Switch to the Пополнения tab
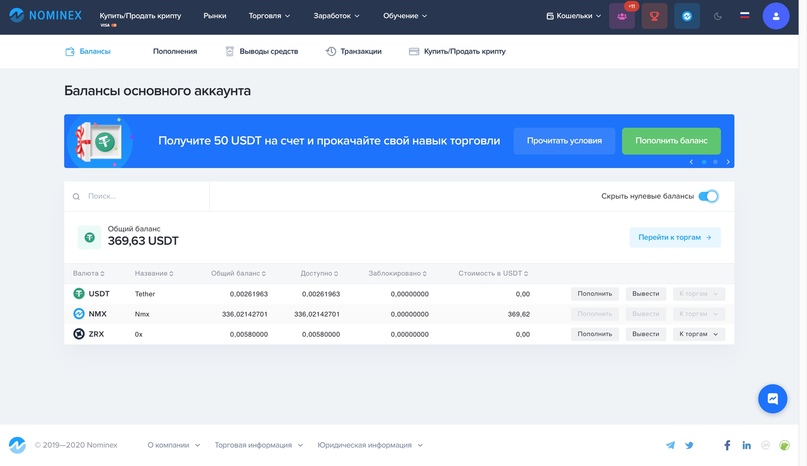The image size is (807, 466). [x=175, y=51]
